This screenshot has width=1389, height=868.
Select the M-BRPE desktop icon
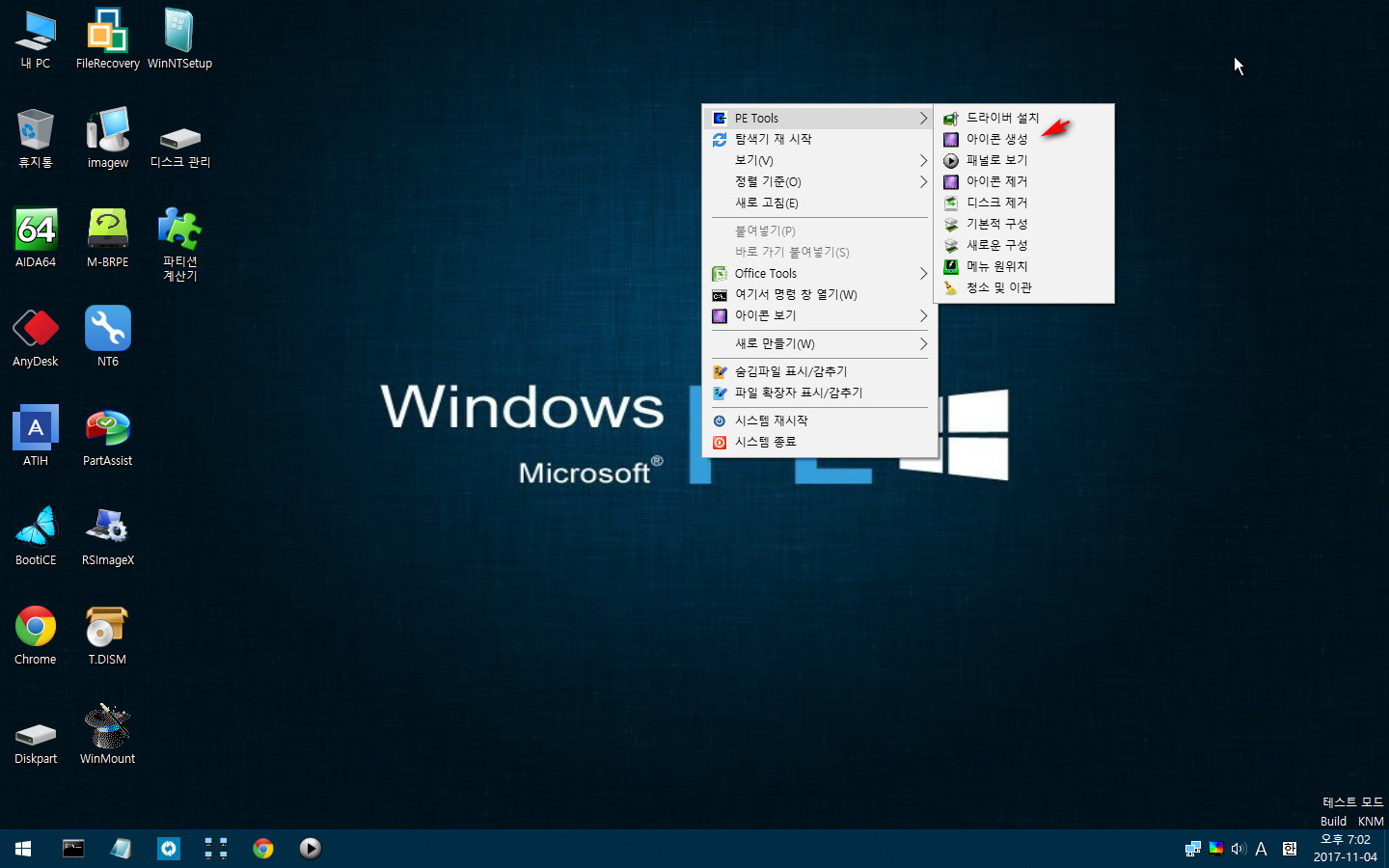[108, 238]
